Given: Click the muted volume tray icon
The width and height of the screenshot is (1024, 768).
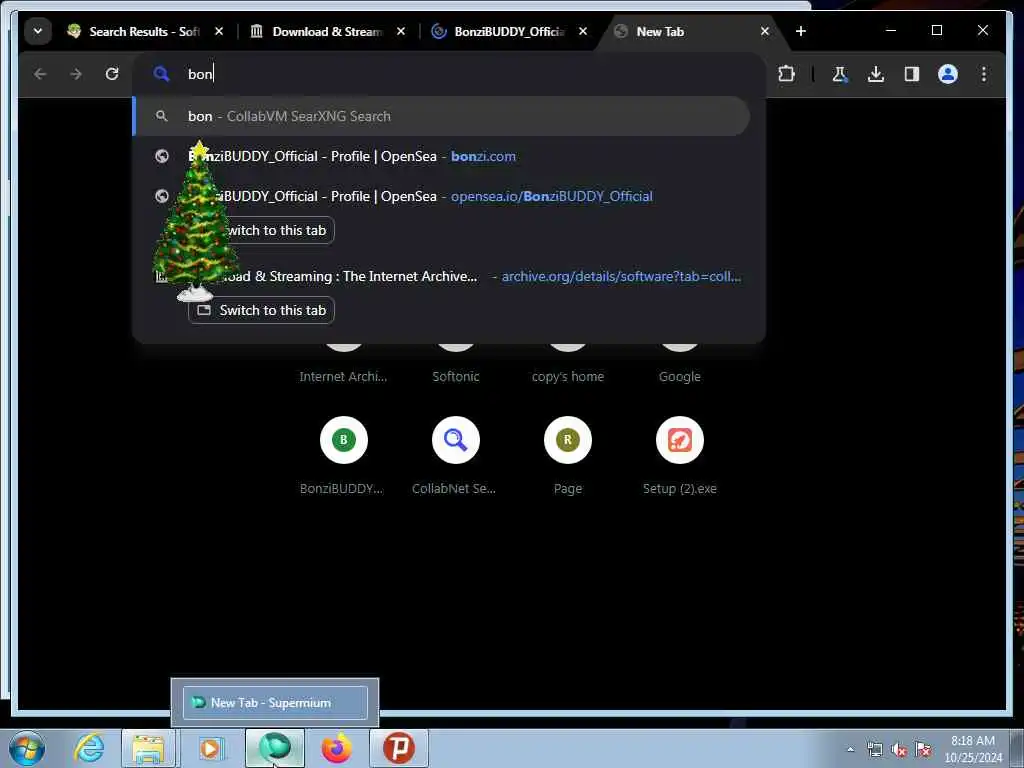Looking at the screenshot, I should pyautogui.click(x=899, y=749).
